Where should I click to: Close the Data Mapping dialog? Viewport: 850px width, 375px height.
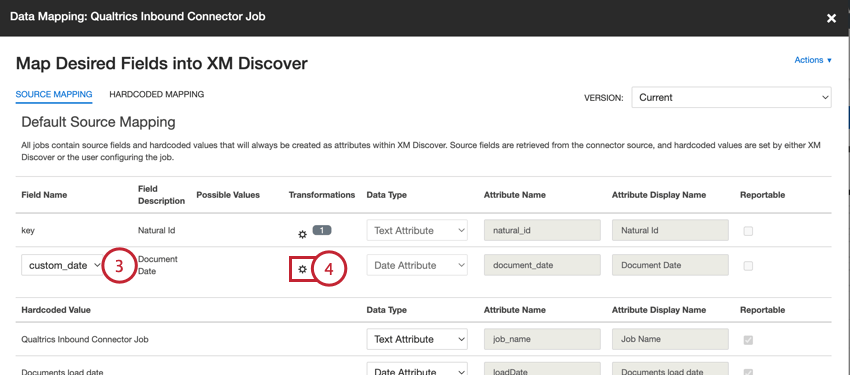point(832,18)
